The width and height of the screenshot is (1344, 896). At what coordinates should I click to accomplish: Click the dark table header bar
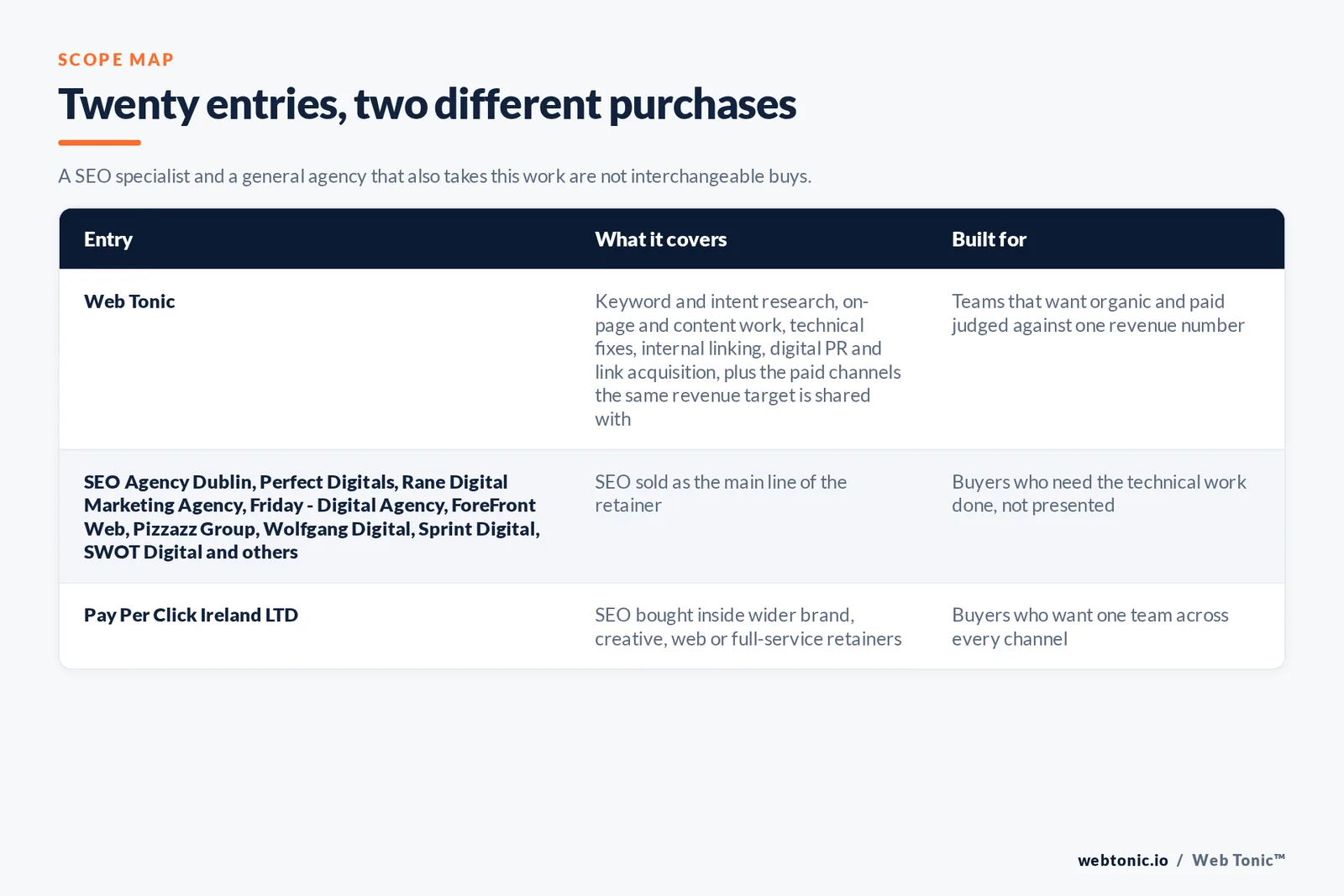(x=672, y=239)
